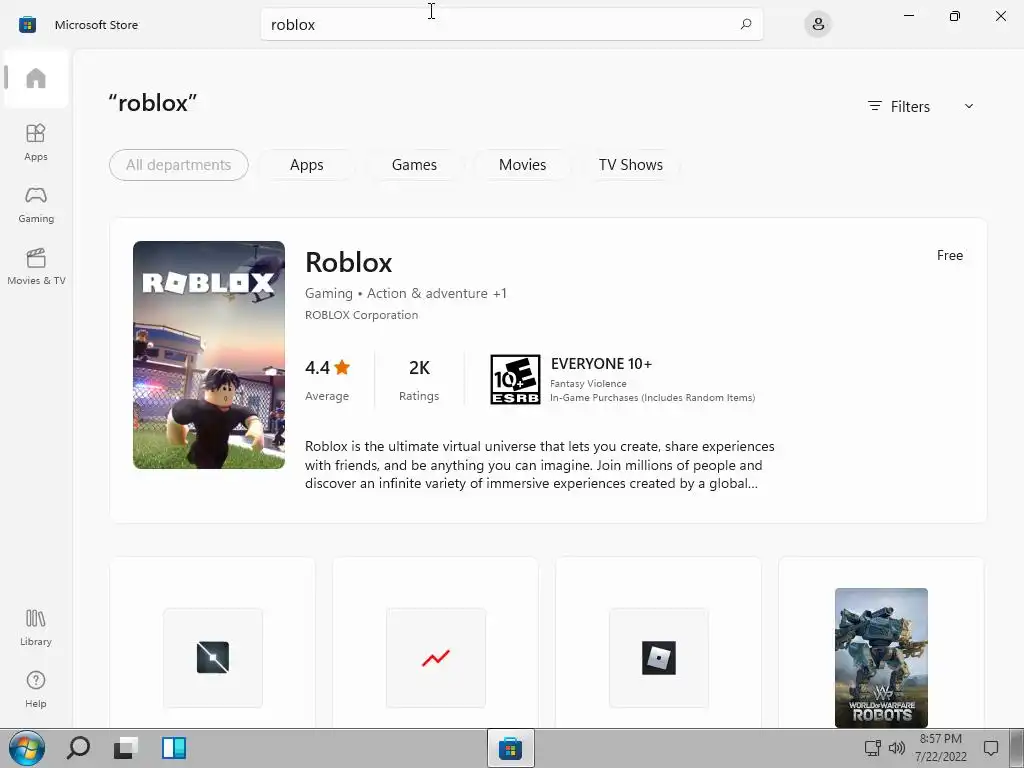Viewport: 1024px width, 768px height.
Task: Open the Apps section in the sidebar
Action: click(36, 142)
